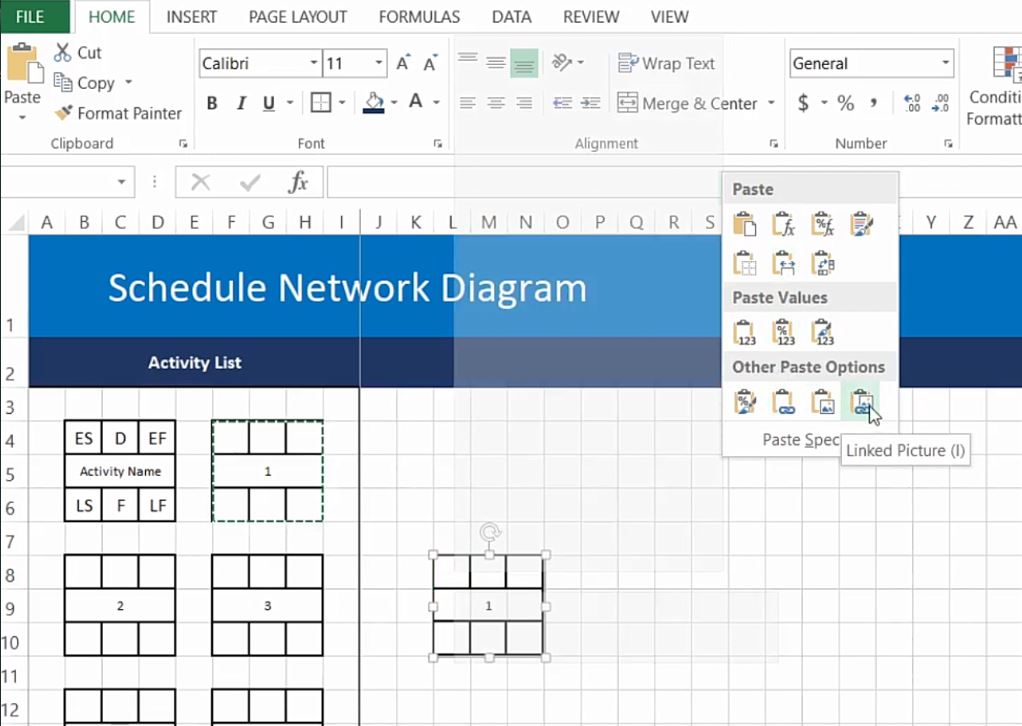Select the Paste Link option icon
Viewport: 1022px width, 726px height.
[x=783, y=402]
